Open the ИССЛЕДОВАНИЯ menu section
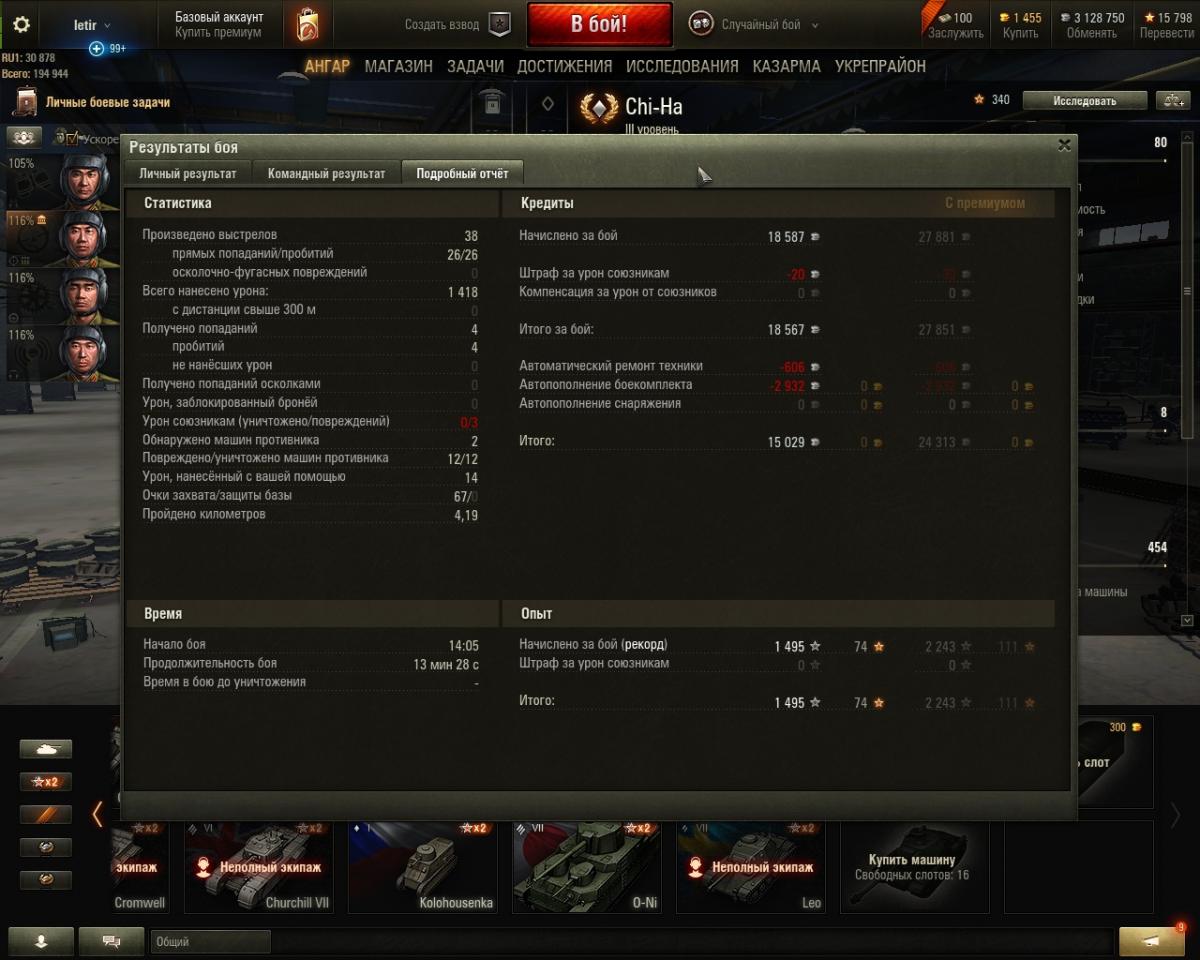This screenshot has width=1200, height=960. [682, 66]
